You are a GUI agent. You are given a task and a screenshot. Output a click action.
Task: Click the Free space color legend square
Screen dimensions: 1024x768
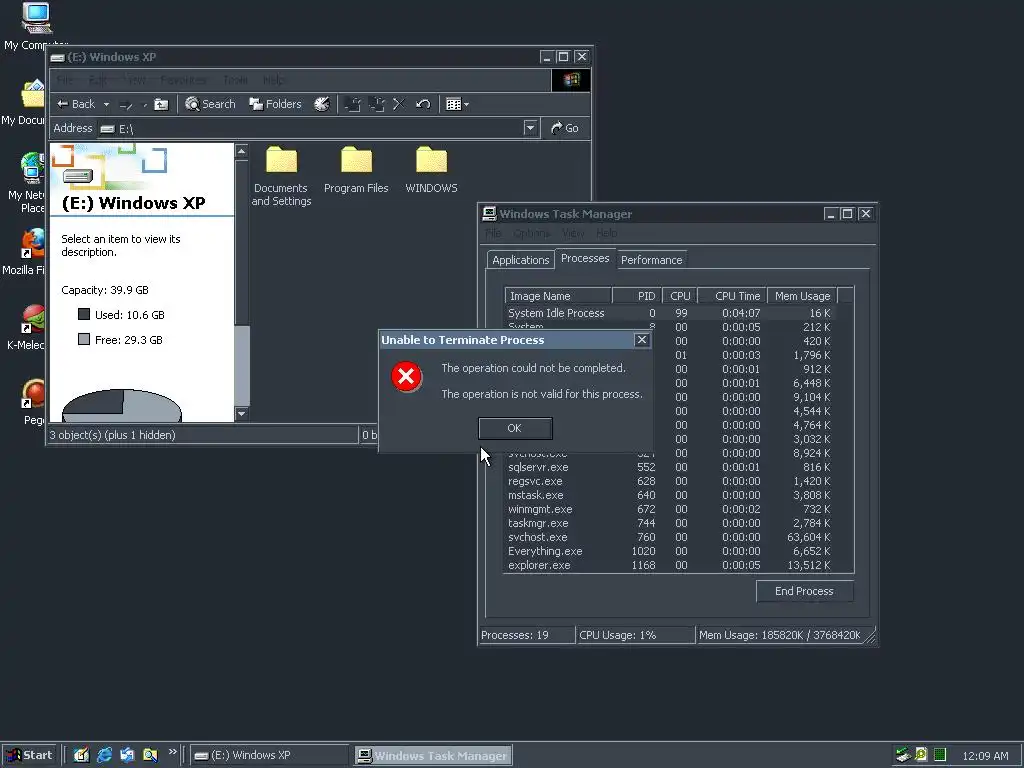[x=84, y=339]
